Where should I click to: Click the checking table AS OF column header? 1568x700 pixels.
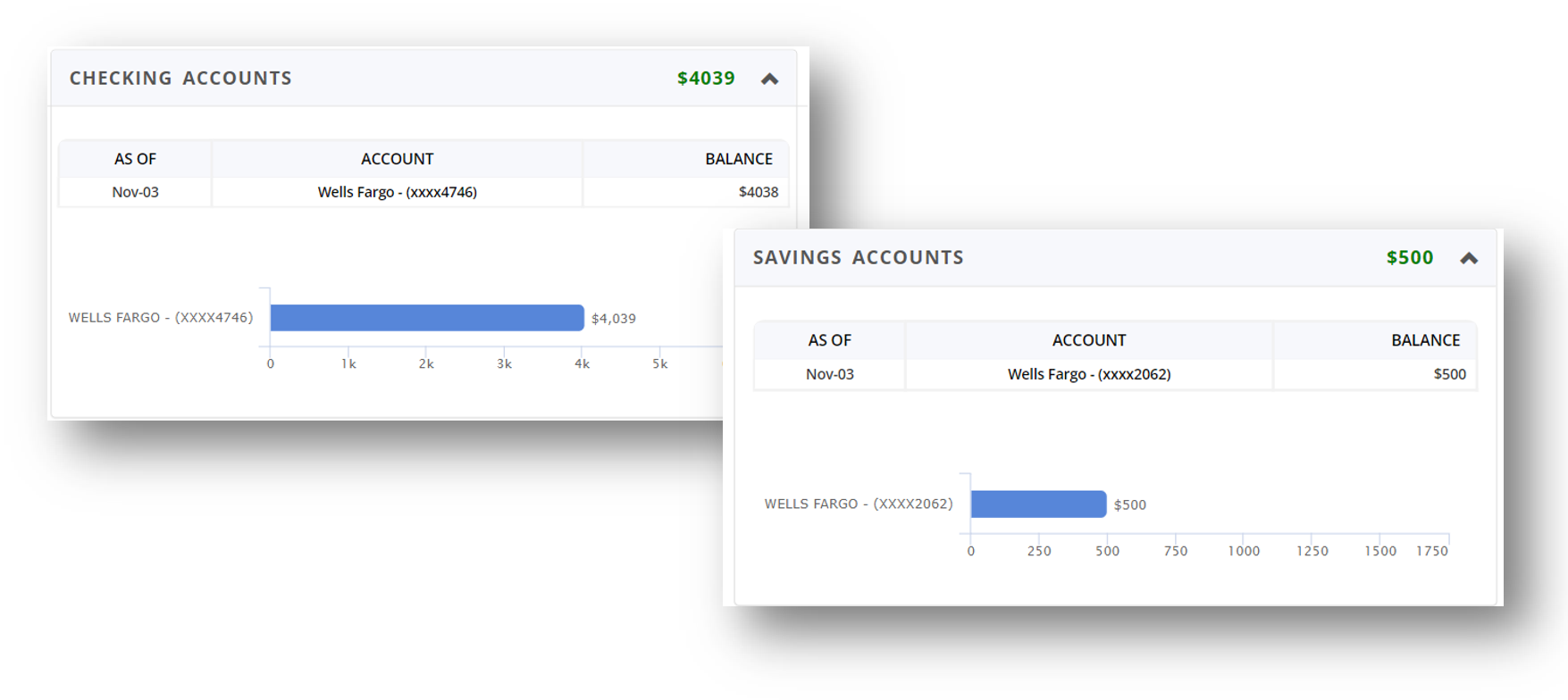pyautogui.click(x=135, y=159)
